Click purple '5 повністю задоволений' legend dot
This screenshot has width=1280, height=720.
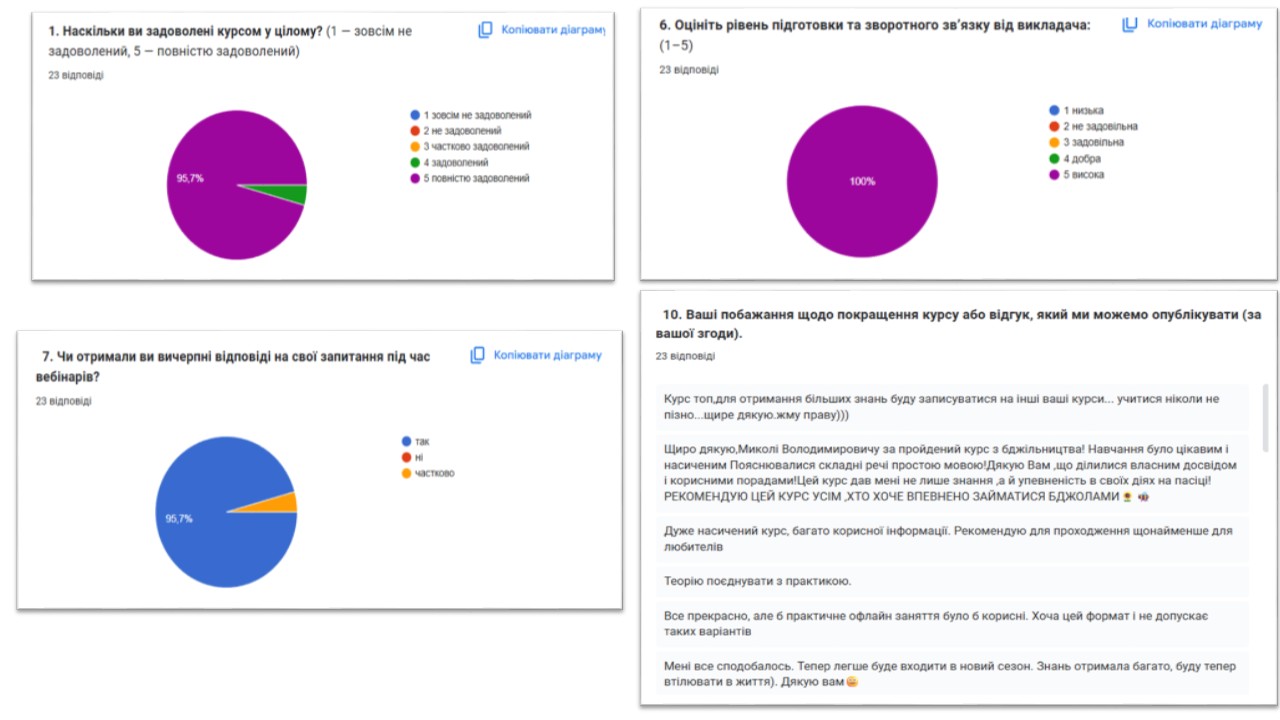tap(415, 178)
